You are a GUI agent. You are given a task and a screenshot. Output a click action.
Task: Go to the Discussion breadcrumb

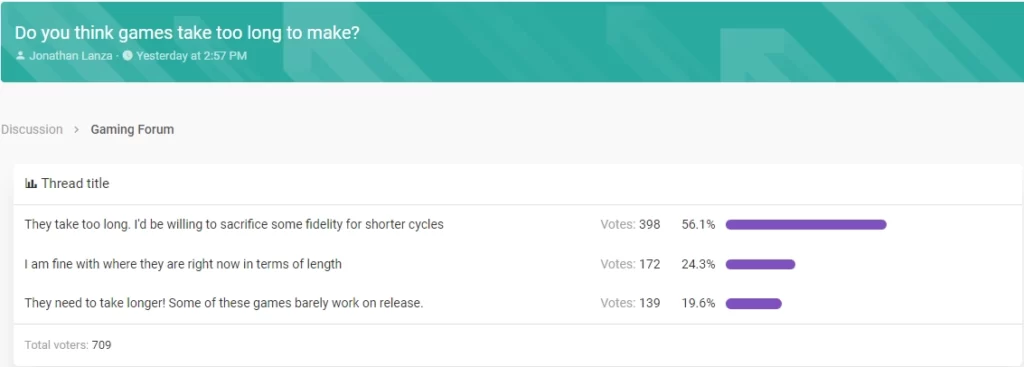(31, 129)
